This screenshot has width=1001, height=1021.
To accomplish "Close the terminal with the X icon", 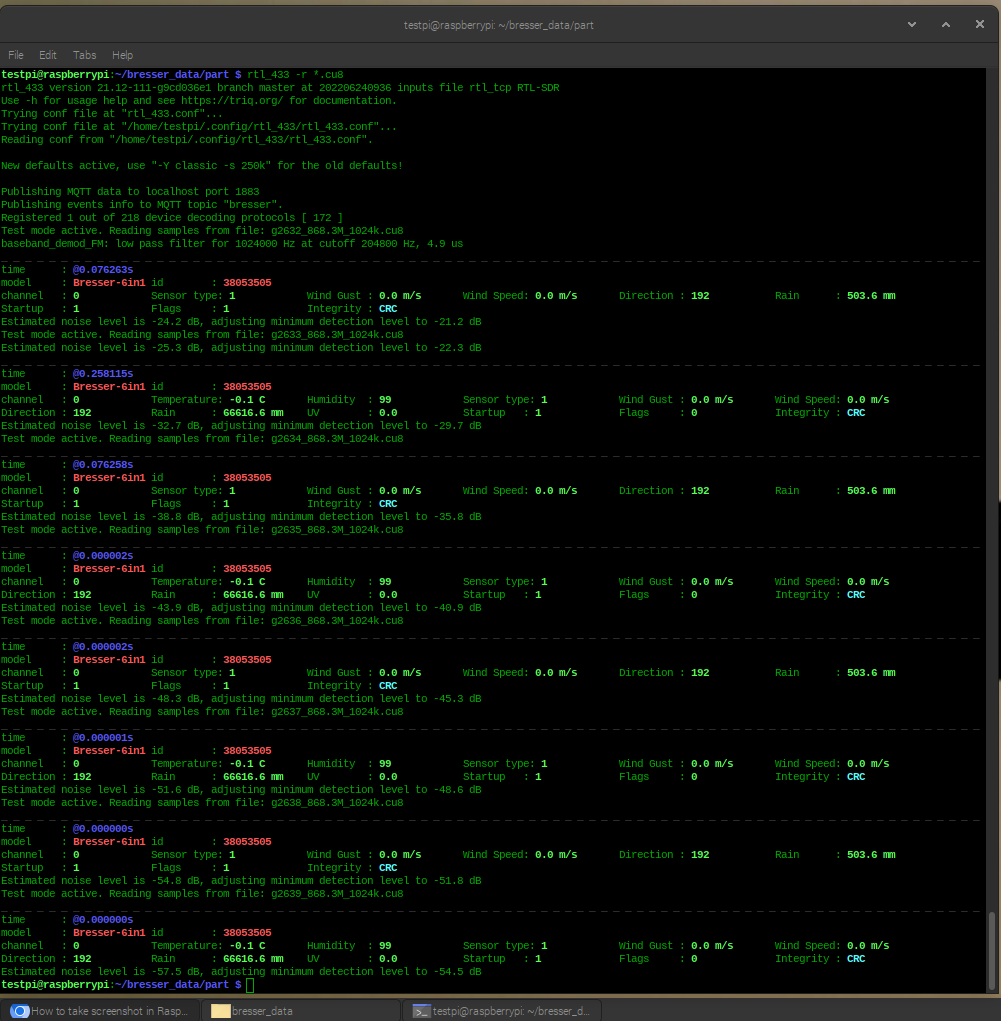I will pyautogui.click(x=979, y=24).
